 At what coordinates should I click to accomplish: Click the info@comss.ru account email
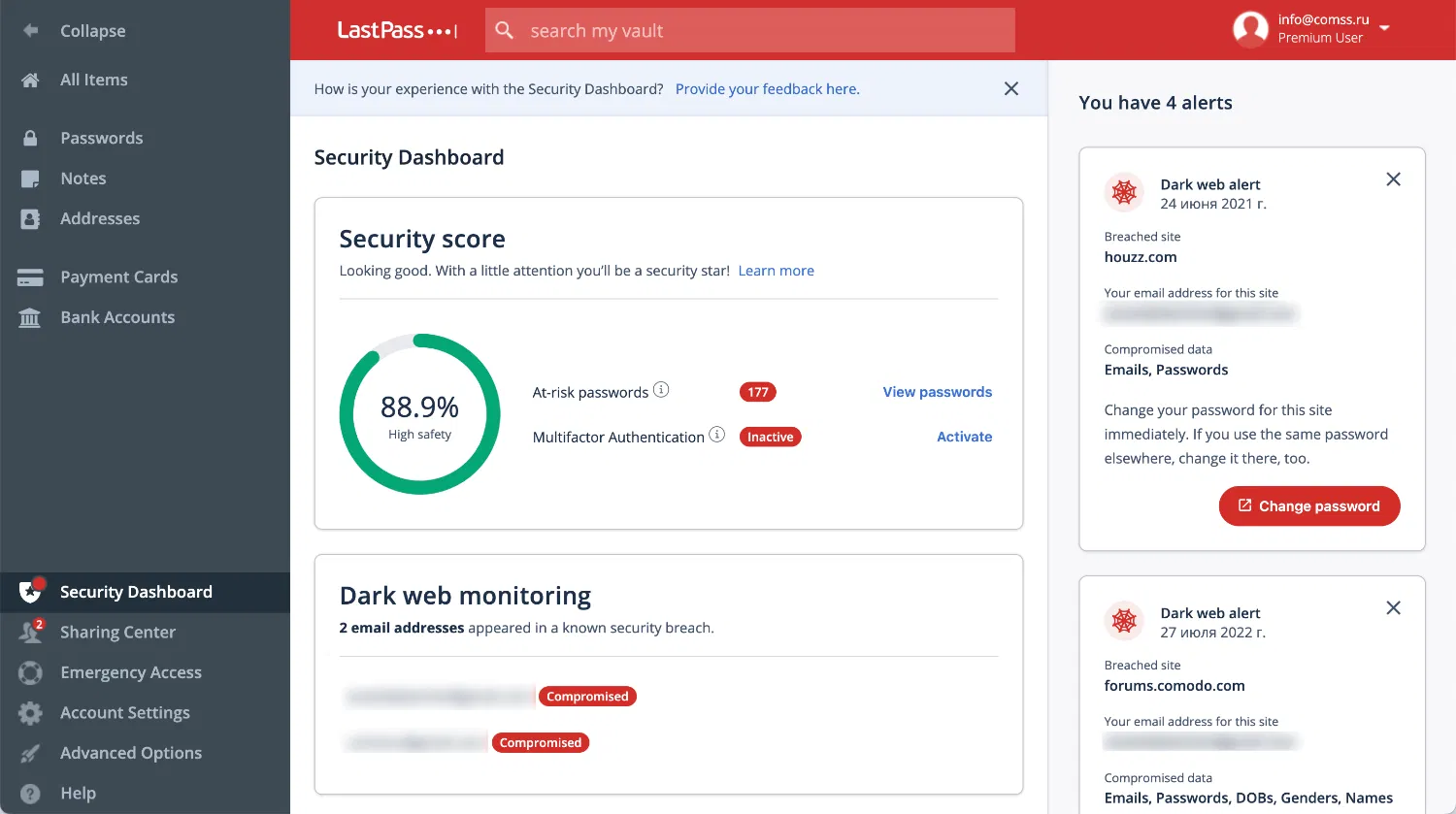pos(1324,19)
